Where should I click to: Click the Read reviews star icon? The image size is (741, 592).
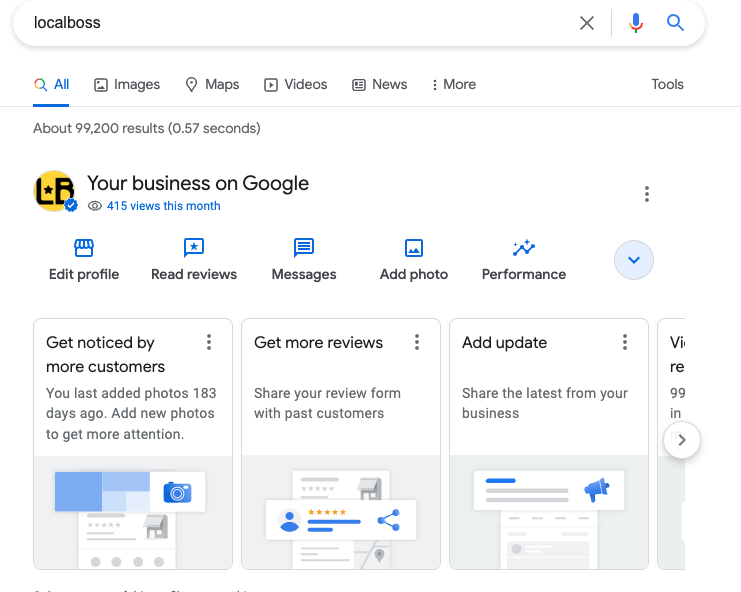194,248
